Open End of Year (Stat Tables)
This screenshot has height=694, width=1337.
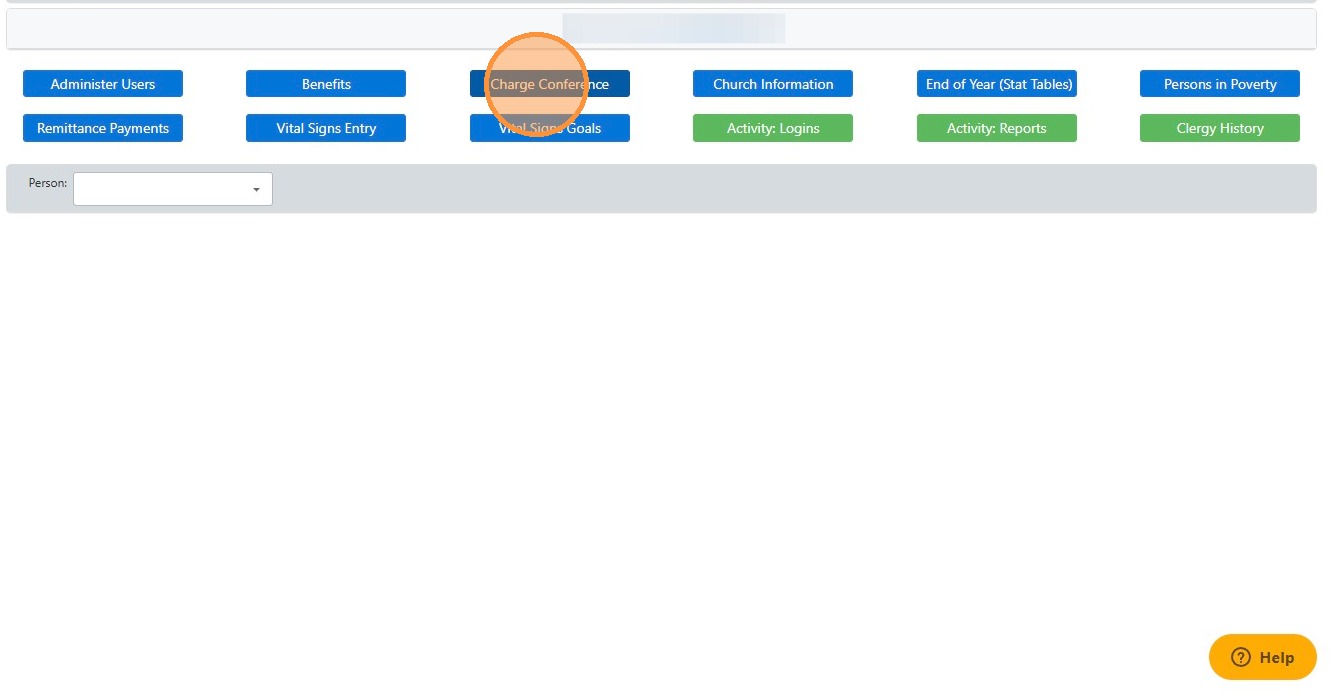click(997, 84)
